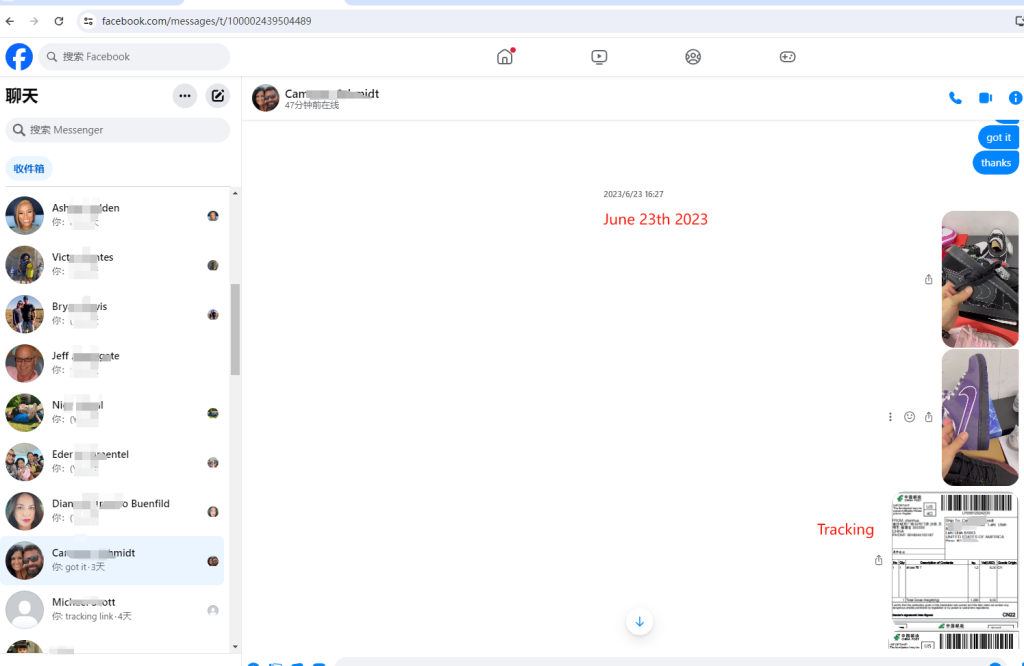React with emoji beside purple shoe photo
The image size is (1024, 666).
point(909,417)
